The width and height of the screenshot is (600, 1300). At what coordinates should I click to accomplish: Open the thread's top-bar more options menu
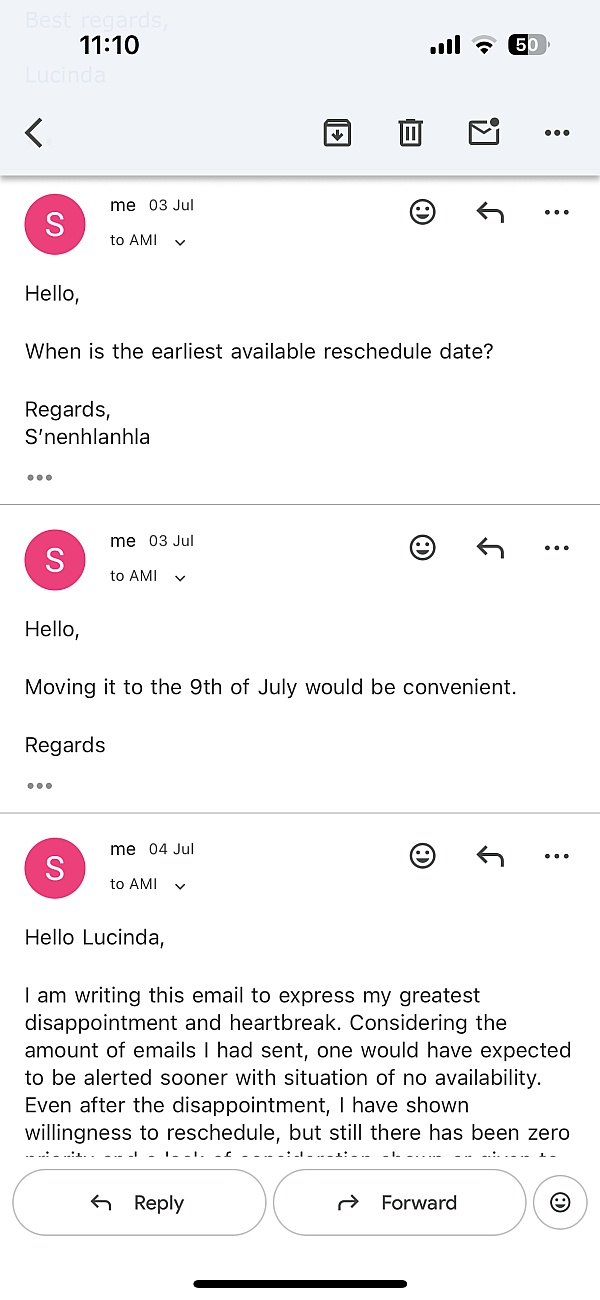point(556,133)
